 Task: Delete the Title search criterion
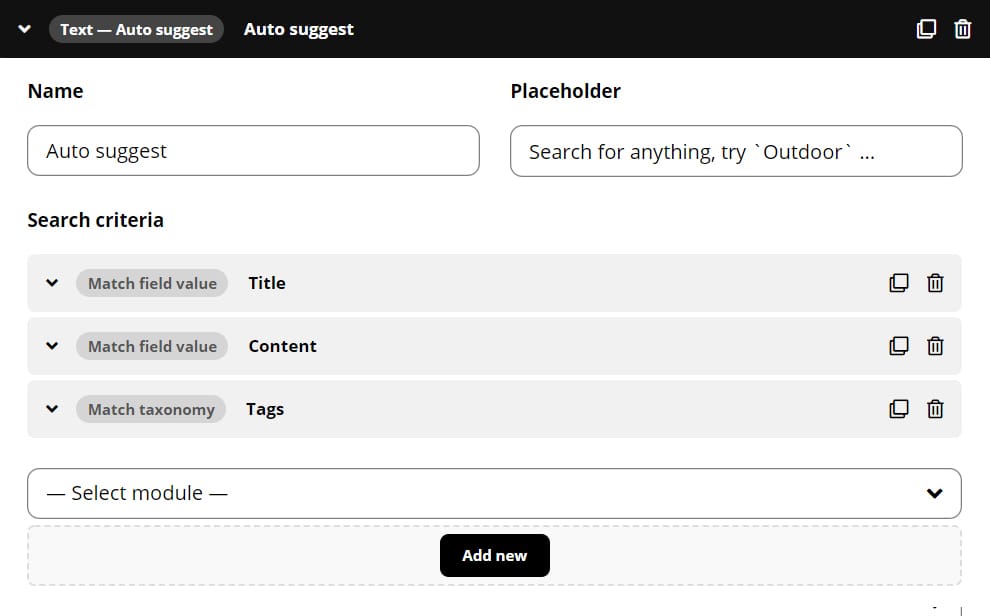935,283
